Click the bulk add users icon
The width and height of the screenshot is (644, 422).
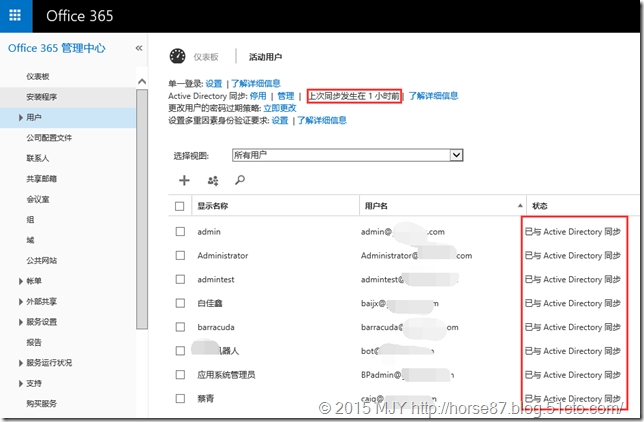(213, 180)
